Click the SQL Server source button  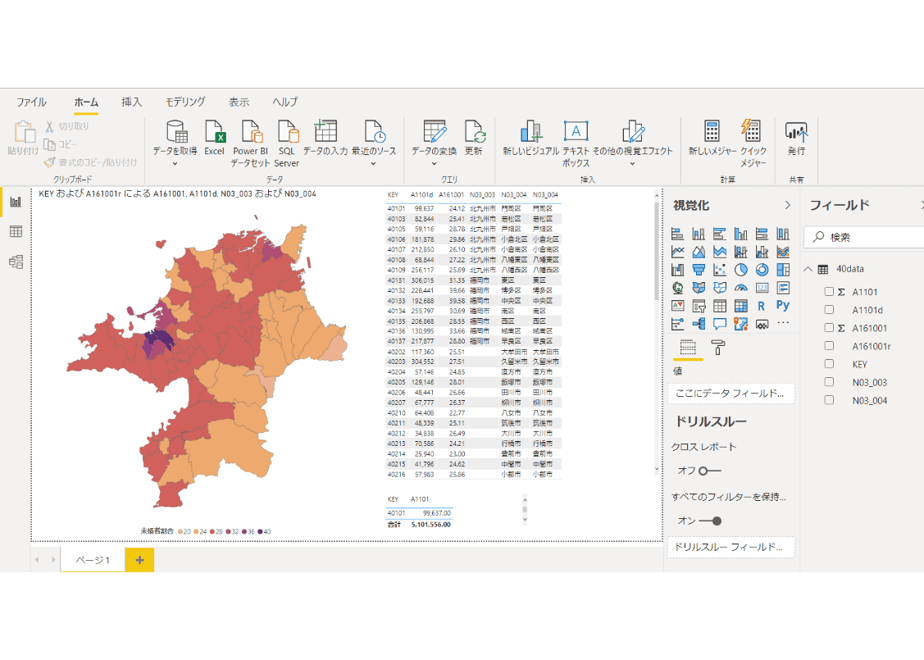pyautogui.click(x=286, y=144)
